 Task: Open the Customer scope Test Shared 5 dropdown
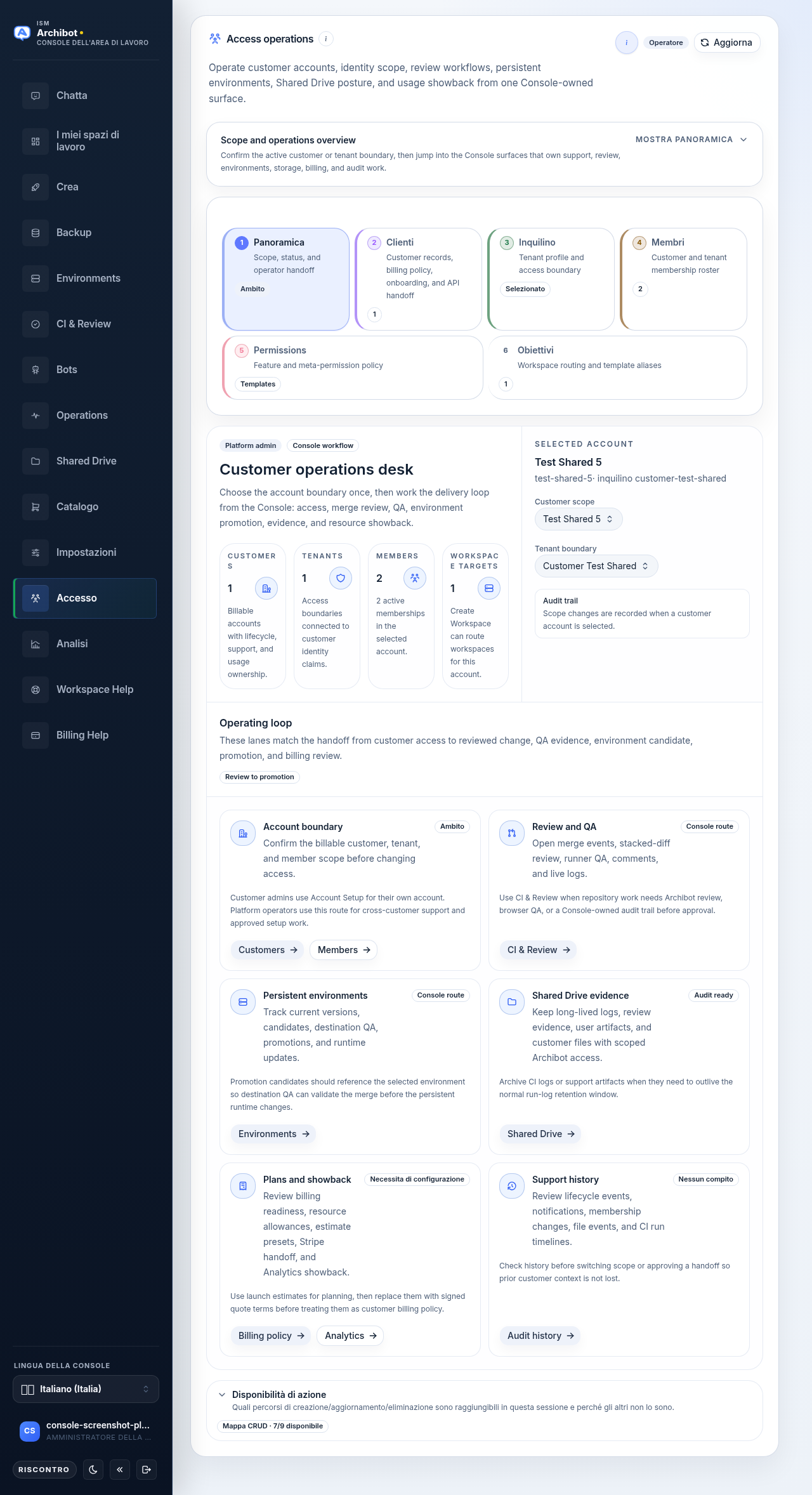579,519
